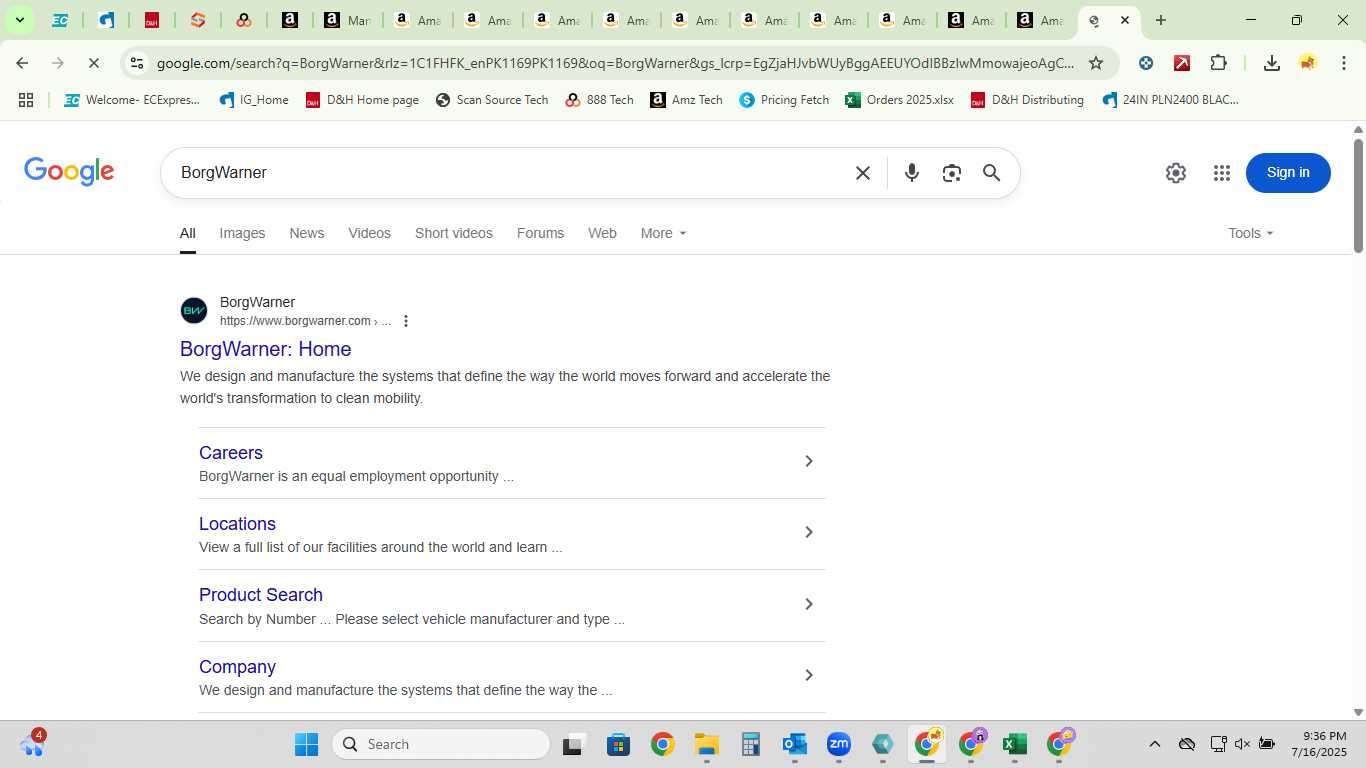The height and width of the screenshot is (768, 1366).
Task: Open Excel from the taskbar
Action: coord(1014,744)
